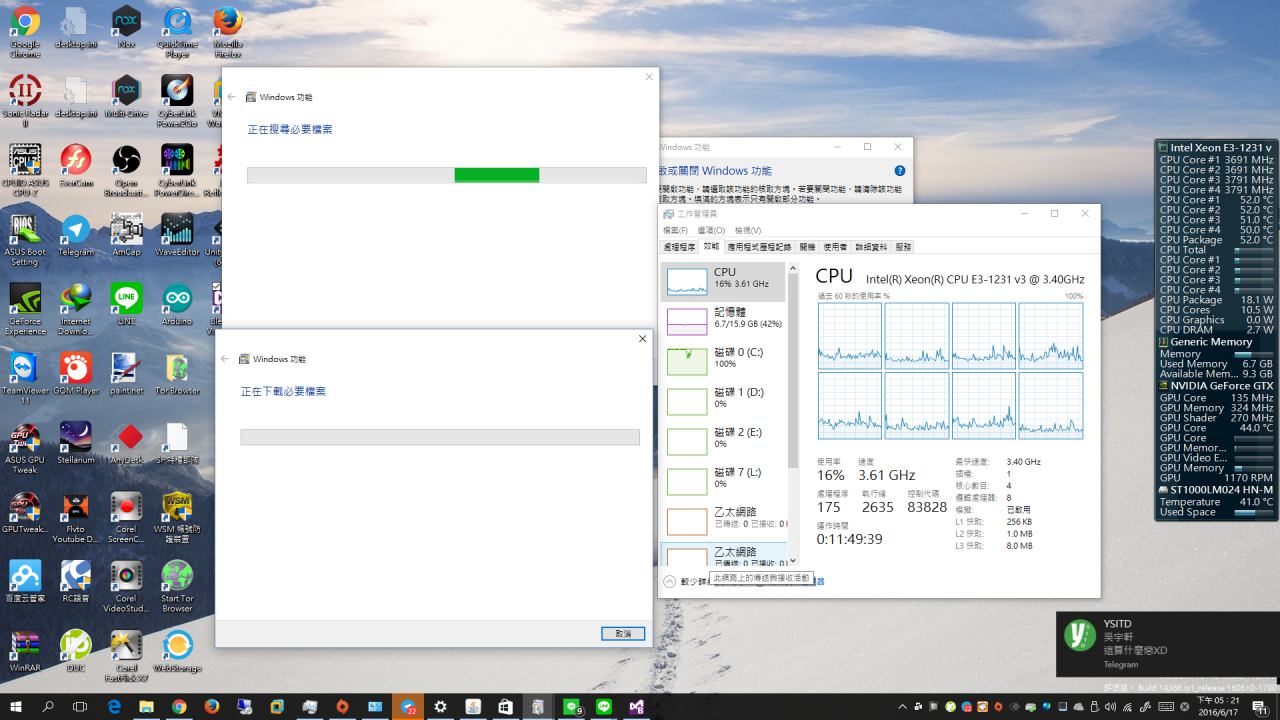Open the 檢視 (View) menu in Task Manager
This screenshot has height=720, width=1280.
pyautogui.click(x=747, y=230)
